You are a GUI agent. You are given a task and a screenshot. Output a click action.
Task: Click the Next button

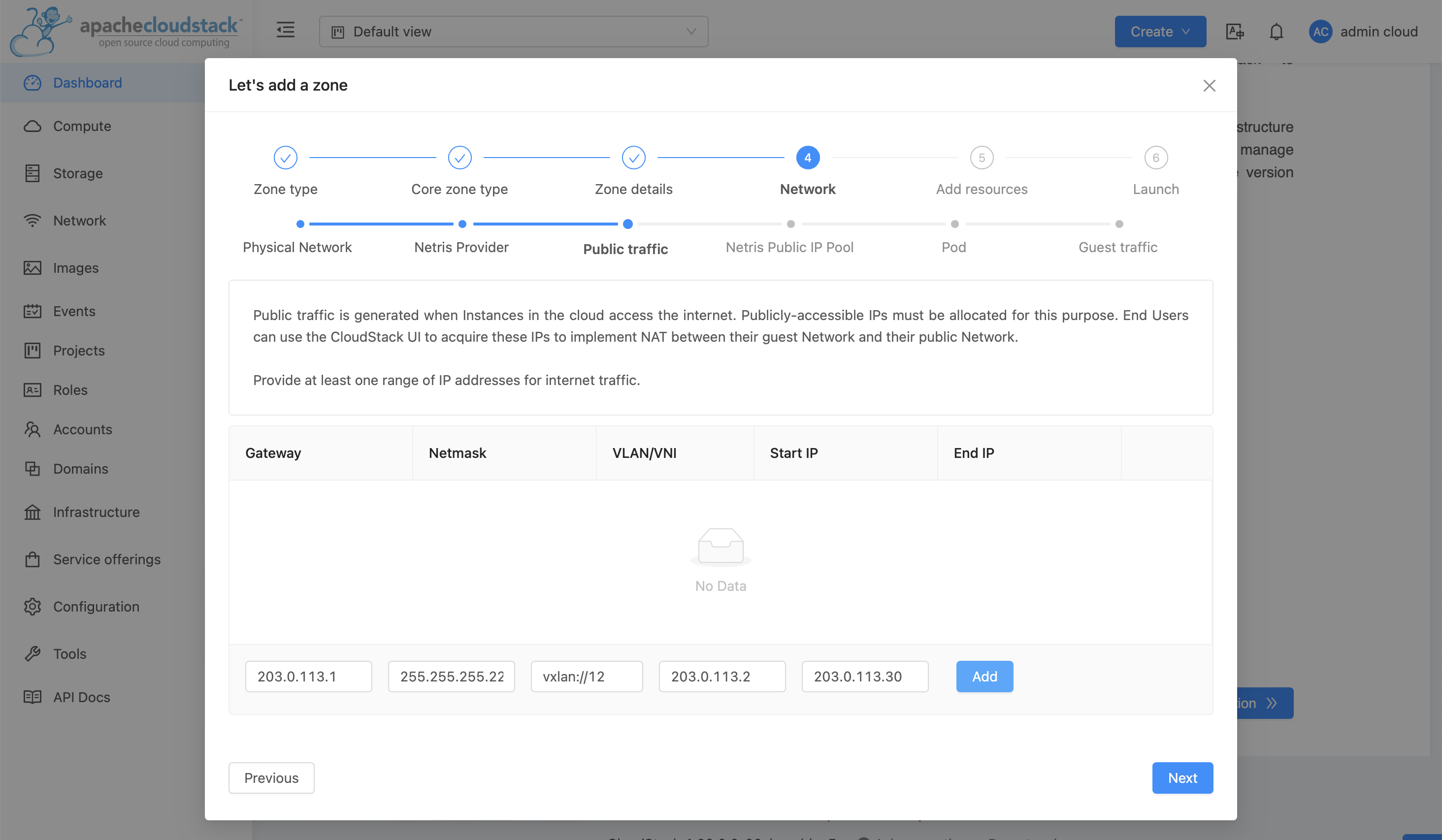(1181, 777)
